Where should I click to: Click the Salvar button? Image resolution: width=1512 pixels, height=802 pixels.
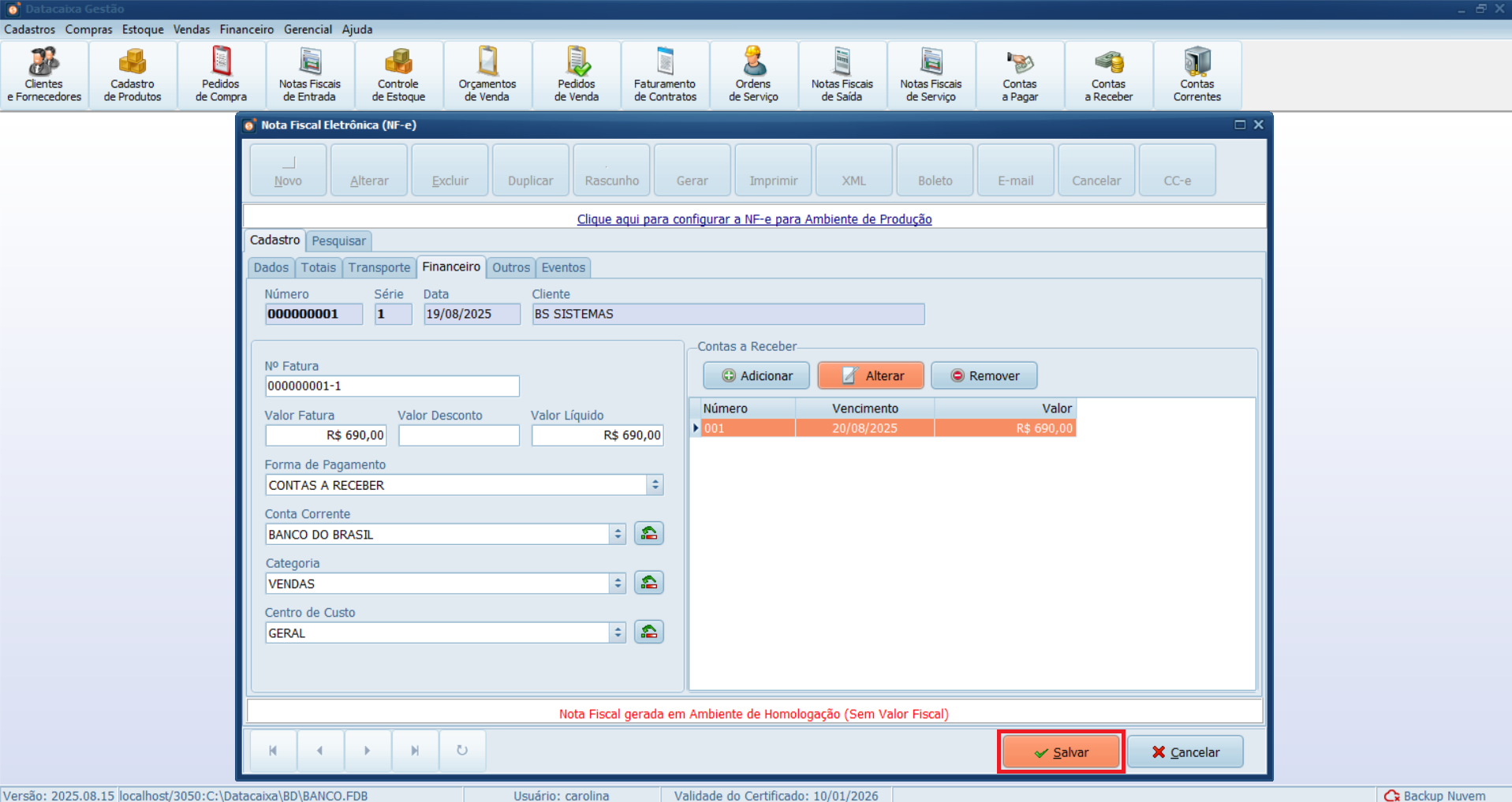(1061, 752)
